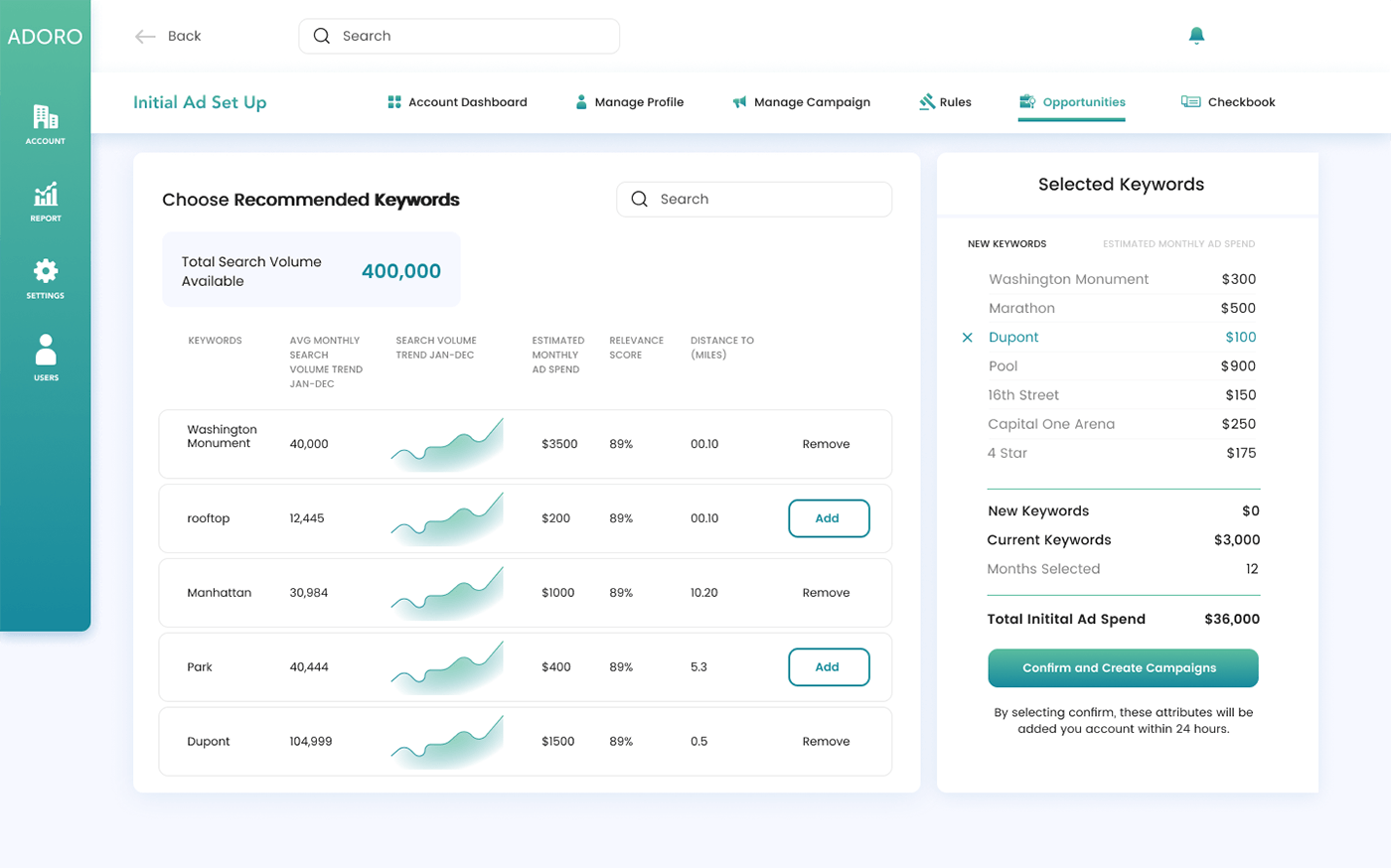Image resolution: width=1391 pixels, height=868 pixels.
Task: Click the Manage Profile person icon
Action: click(x=581, y=102)
